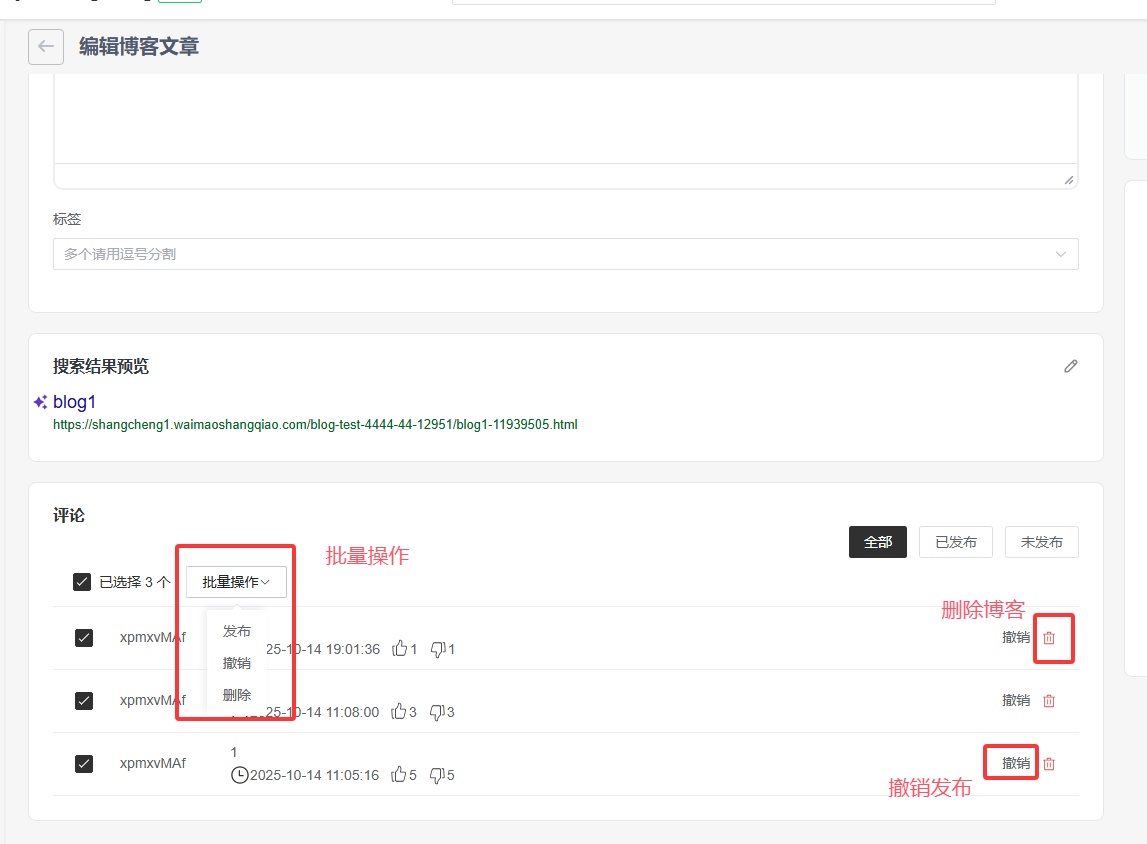Choose 发布 from the batch operations menu
Viewport: 1147px width, 844px height.
[x=237, y=631]
